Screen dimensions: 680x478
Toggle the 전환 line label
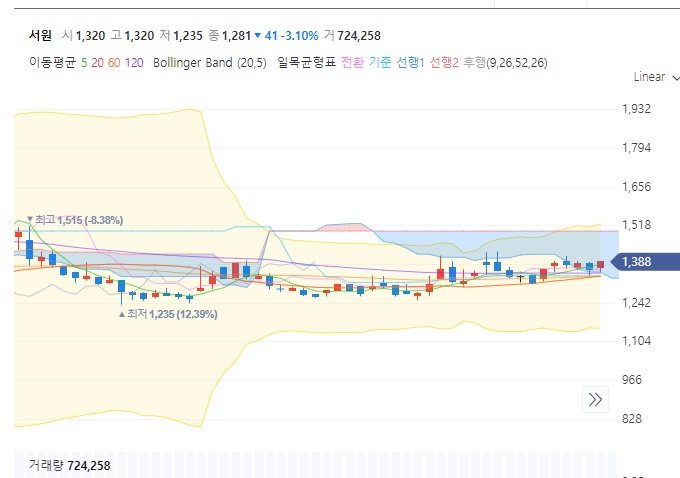point(353,62)
